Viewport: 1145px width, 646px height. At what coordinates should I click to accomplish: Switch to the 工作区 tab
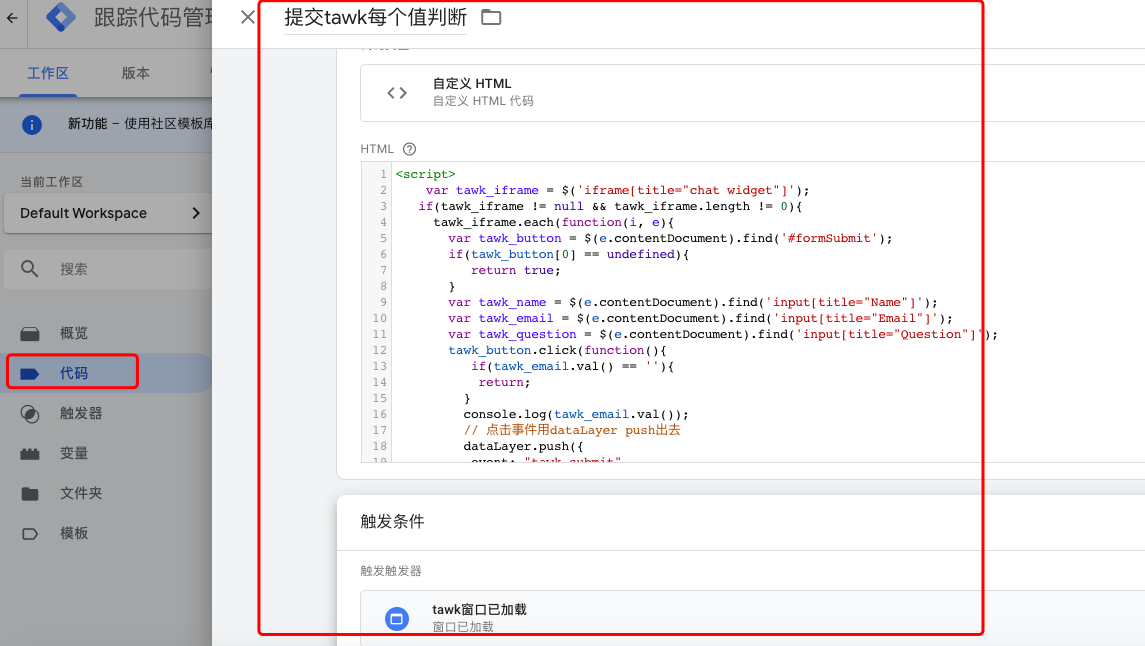pos(48,73)
